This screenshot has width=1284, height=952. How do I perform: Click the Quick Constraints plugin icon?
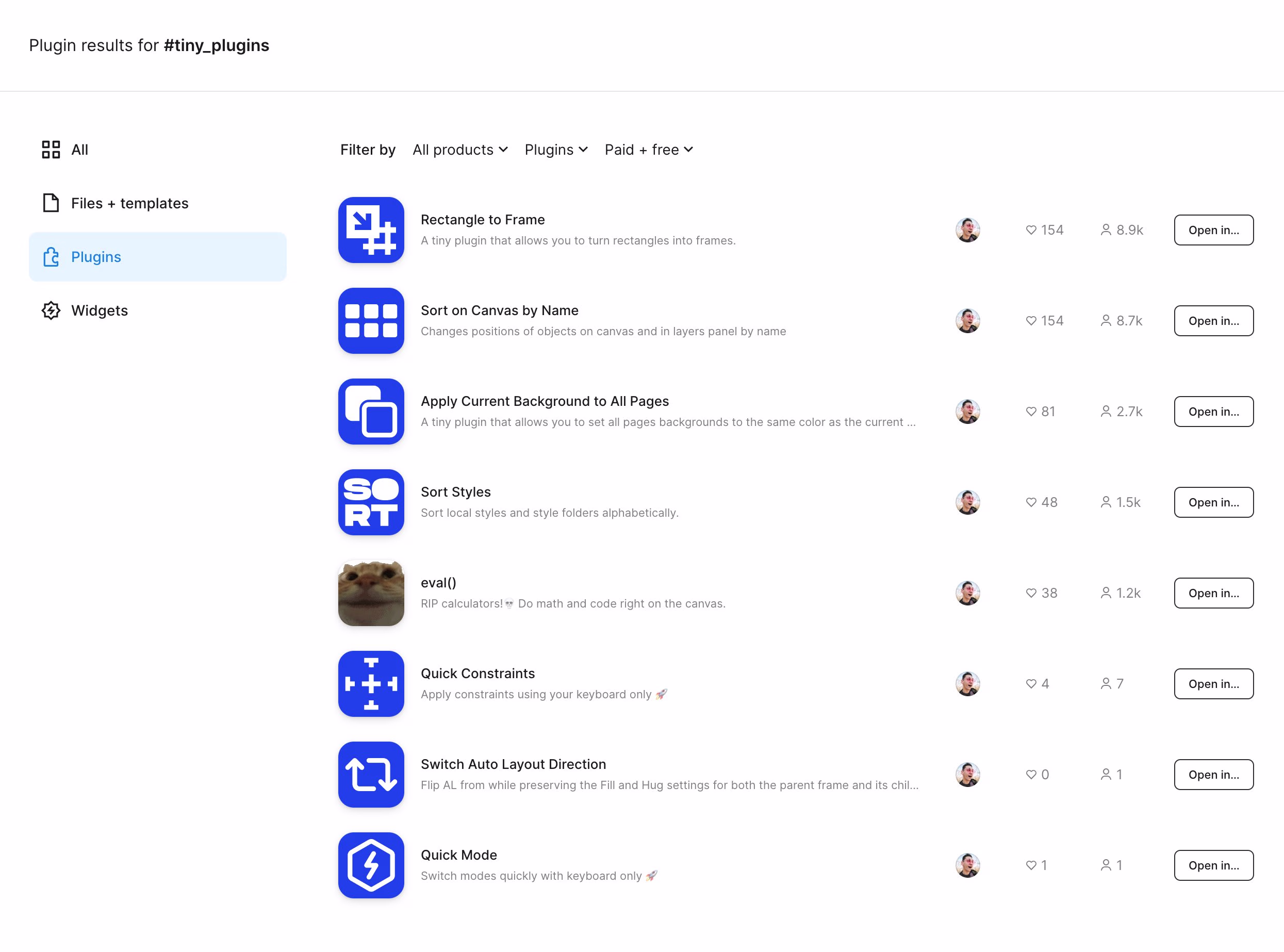[x=371, y=683]
